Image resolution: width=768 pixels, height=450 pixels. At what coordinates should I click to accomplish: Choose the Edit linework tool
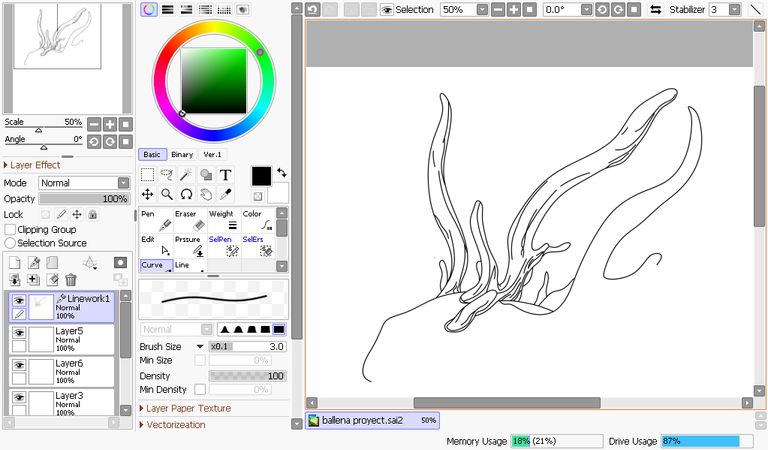tap(156, 246)
